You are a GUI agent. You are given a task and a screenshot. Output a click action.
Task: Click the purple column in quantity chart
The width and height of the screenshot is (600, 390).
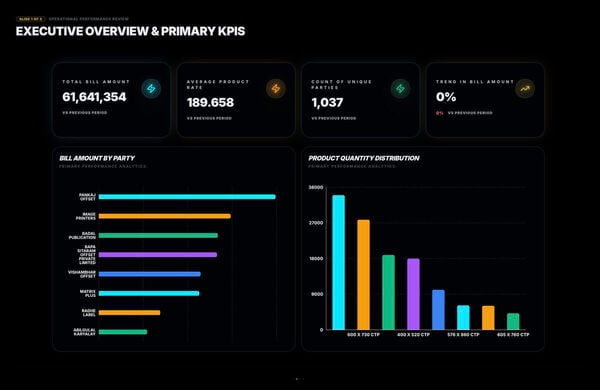click(x=413, y=294)
